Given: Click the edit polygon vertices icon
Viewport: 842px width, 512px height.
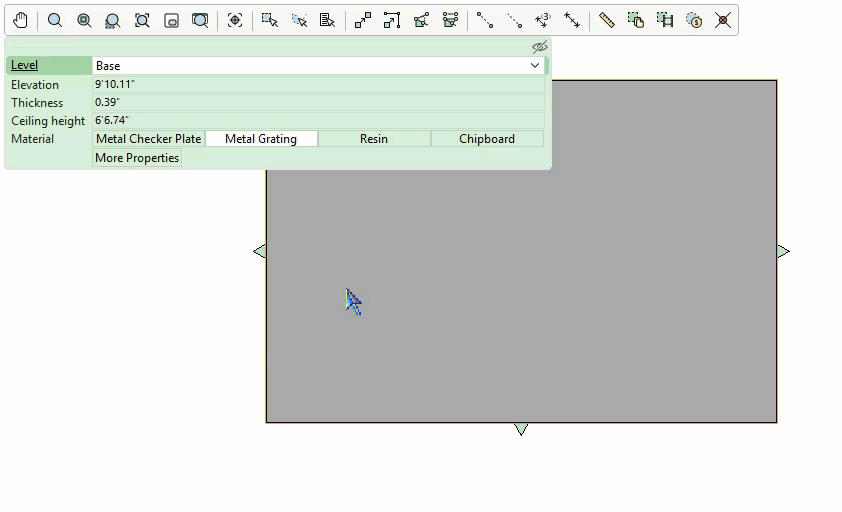Looking at the screenshot, I should [x=421, y=20].
